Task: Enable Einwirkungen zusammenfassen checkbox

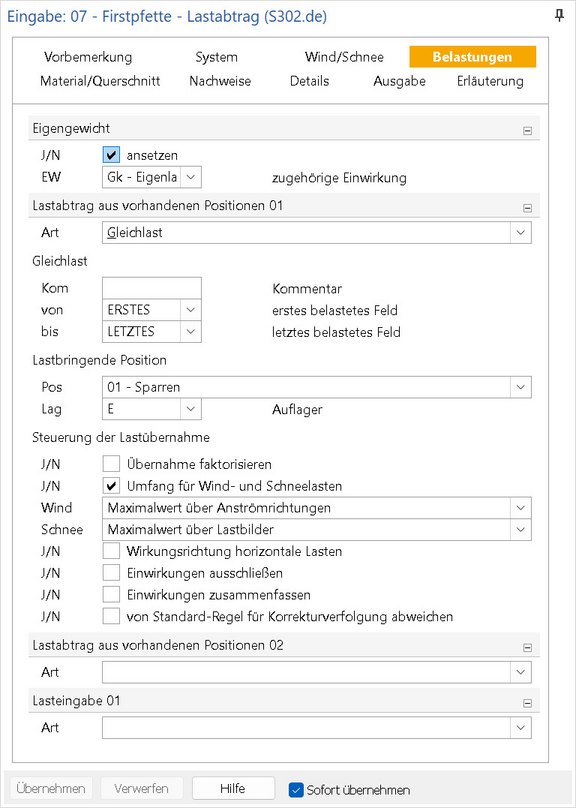Action: [111, 595]
